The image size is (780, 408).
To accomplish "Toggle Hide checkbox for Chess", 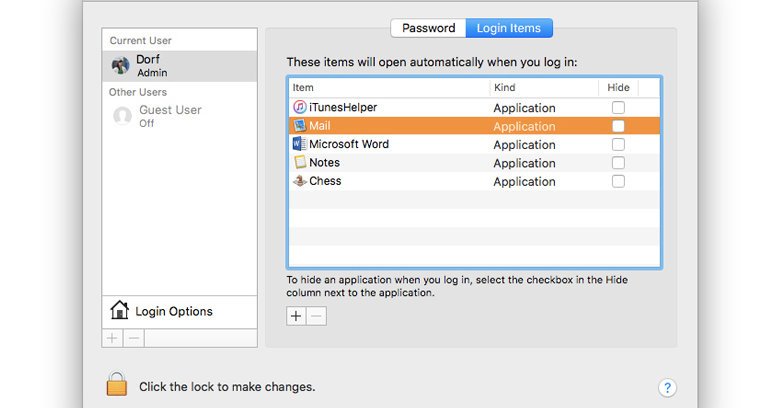I will point(618,181).
